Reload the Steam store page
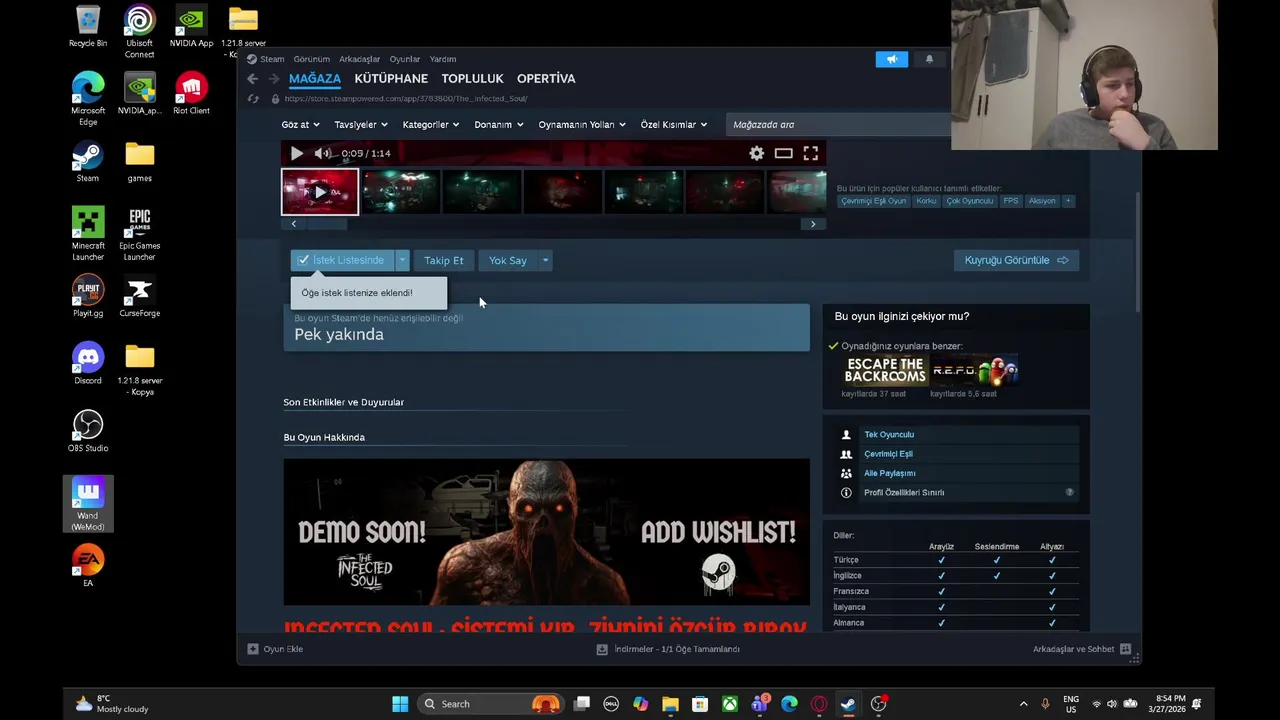Screen dimensions: 1280x720 [x=253, y=99]
